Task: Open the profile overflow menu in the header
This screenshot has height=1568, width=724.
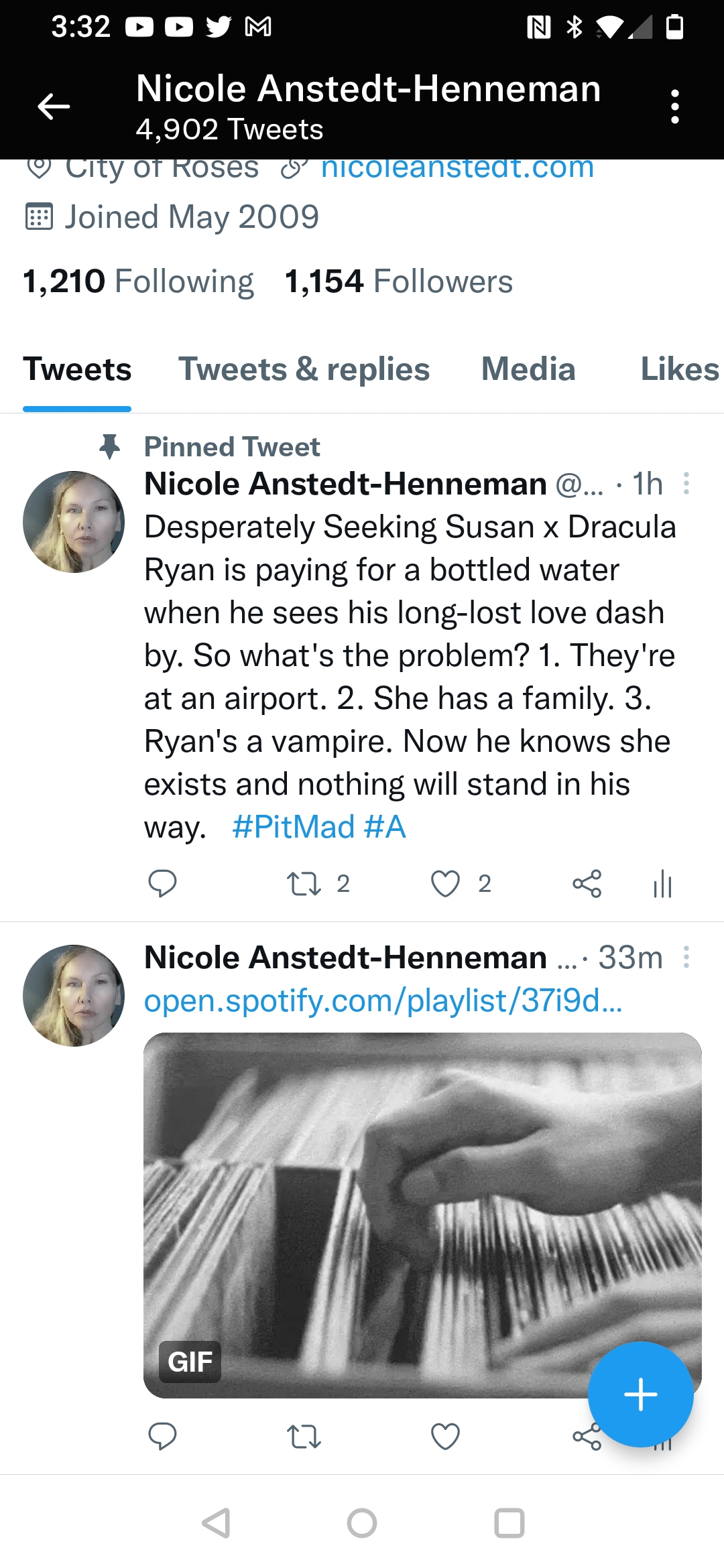Action: pyautogui.click(x=674, y=106)
